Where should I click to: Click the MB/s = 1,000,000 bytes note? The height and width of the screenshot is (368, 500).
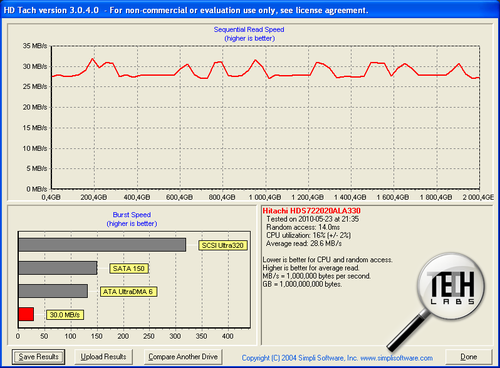click(316, 276)
